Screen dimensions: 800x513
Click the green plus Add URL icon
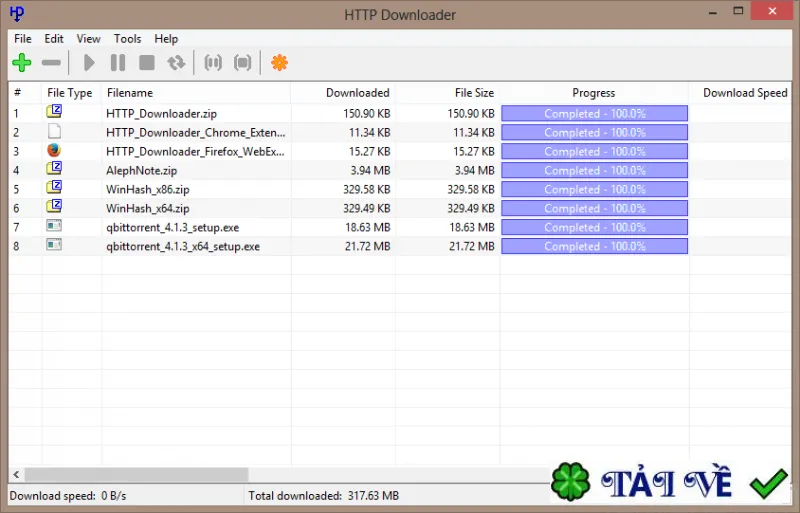[22, 63]
